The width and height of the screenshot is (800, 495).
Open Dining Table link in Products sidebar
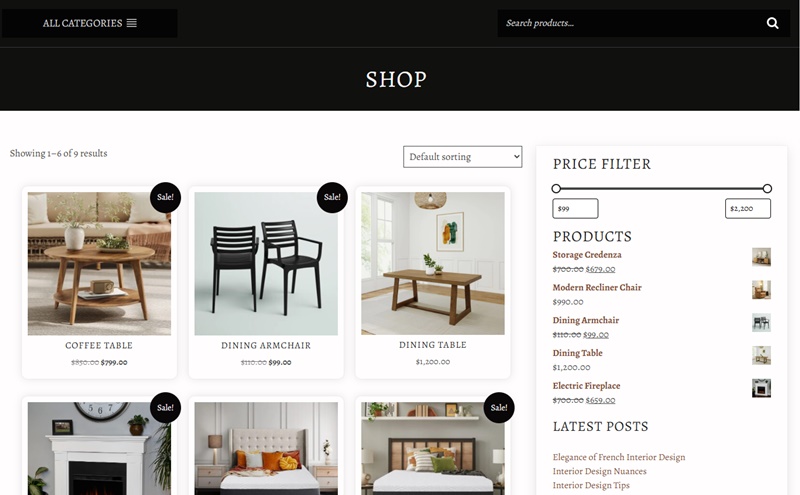click(578, 353)
